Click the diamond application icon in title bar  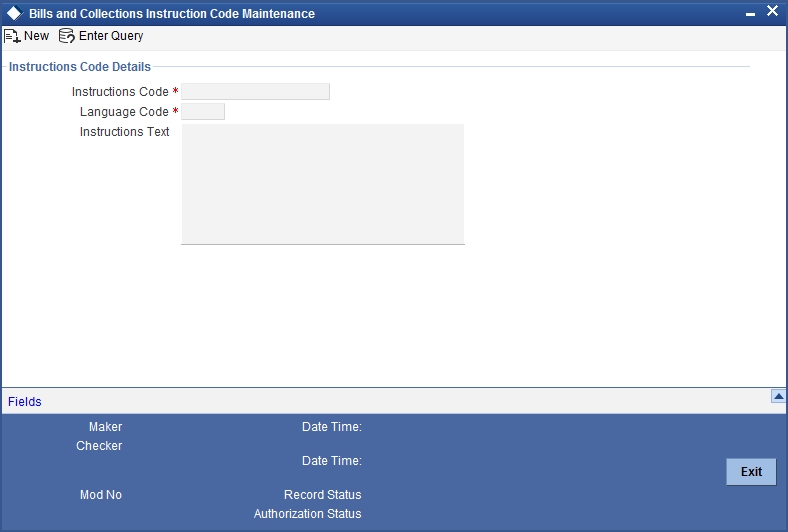click(15, 14)
